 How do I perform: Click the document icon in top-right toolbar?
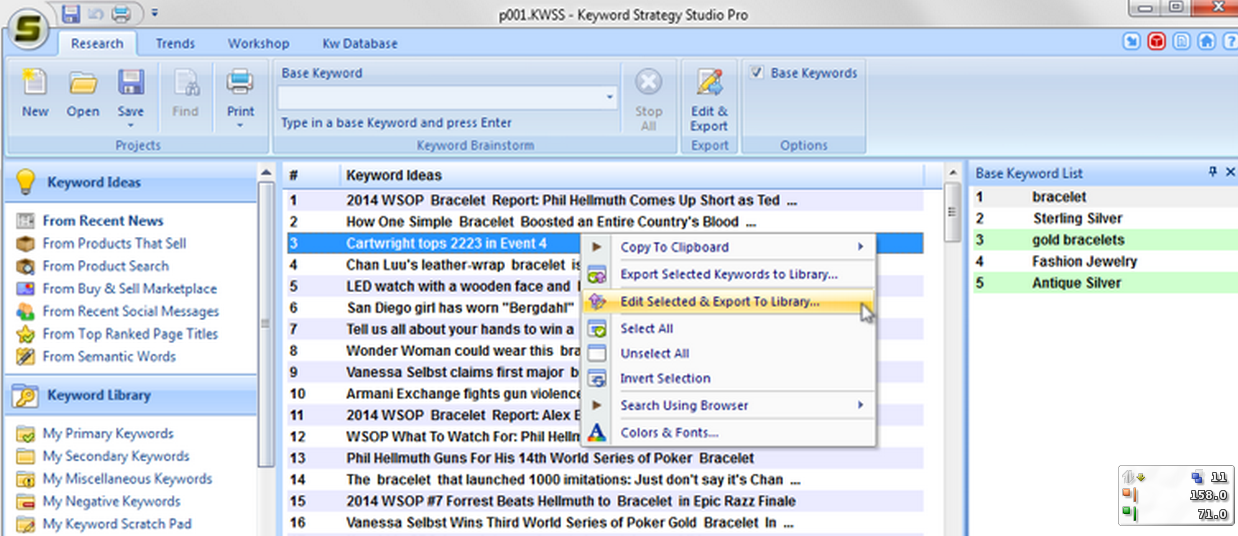pyautogui.click(x=1182, y=42)
